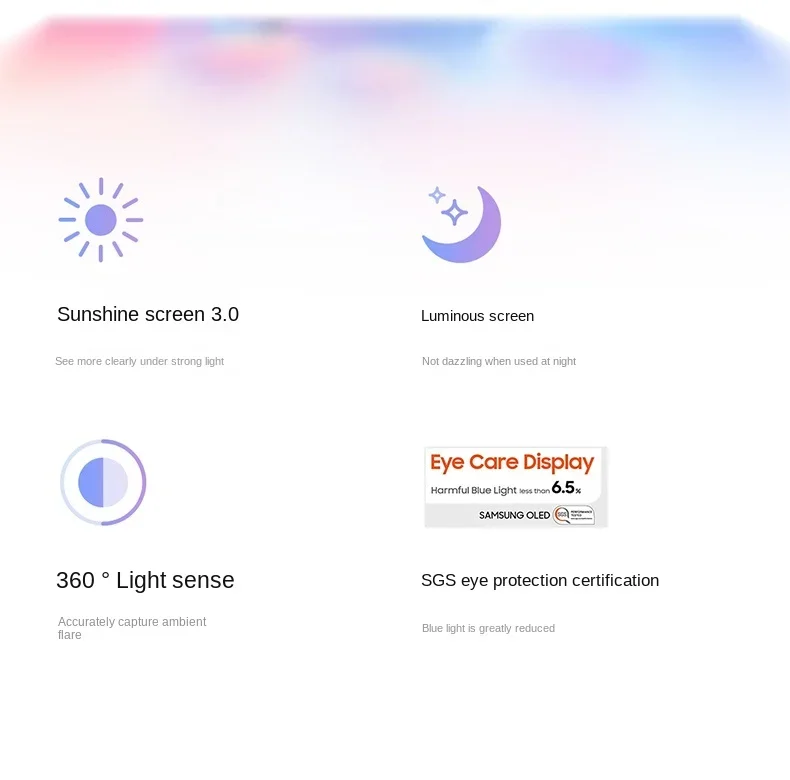790x780 pixels.
Task: Click the 360 ° Light sense heading
Action: (145, 580)
